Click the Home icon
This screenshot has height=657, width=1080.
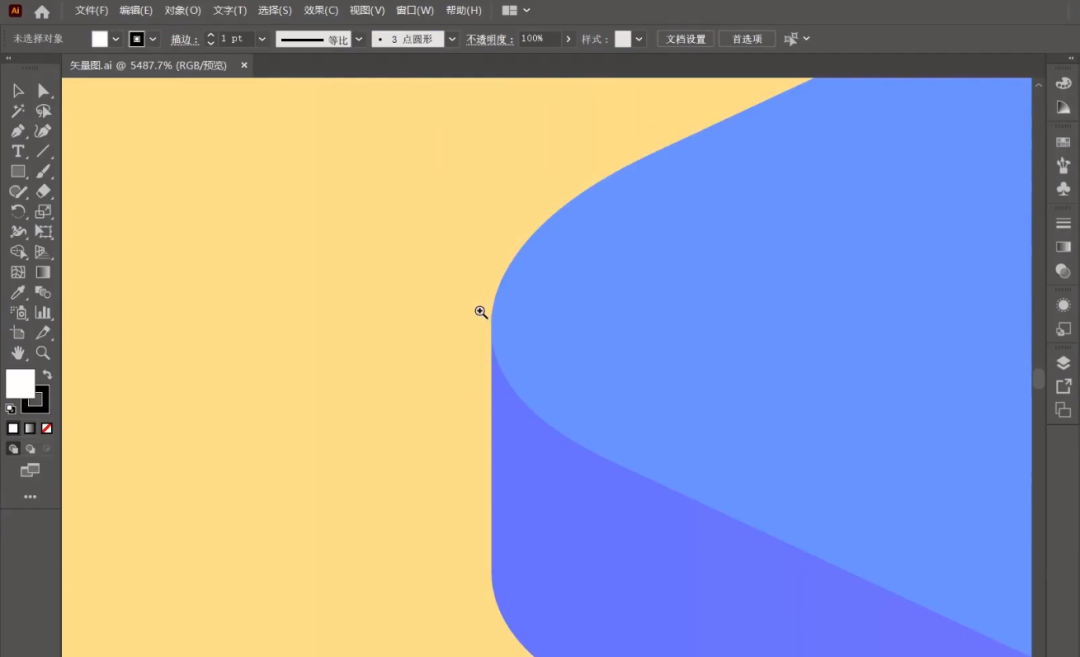pyautogui.click(x=42, y=12)
